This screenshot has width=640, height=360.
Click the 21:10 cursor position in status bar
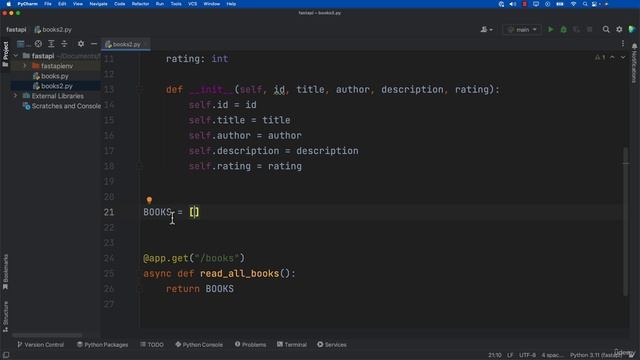pos(495,355)
